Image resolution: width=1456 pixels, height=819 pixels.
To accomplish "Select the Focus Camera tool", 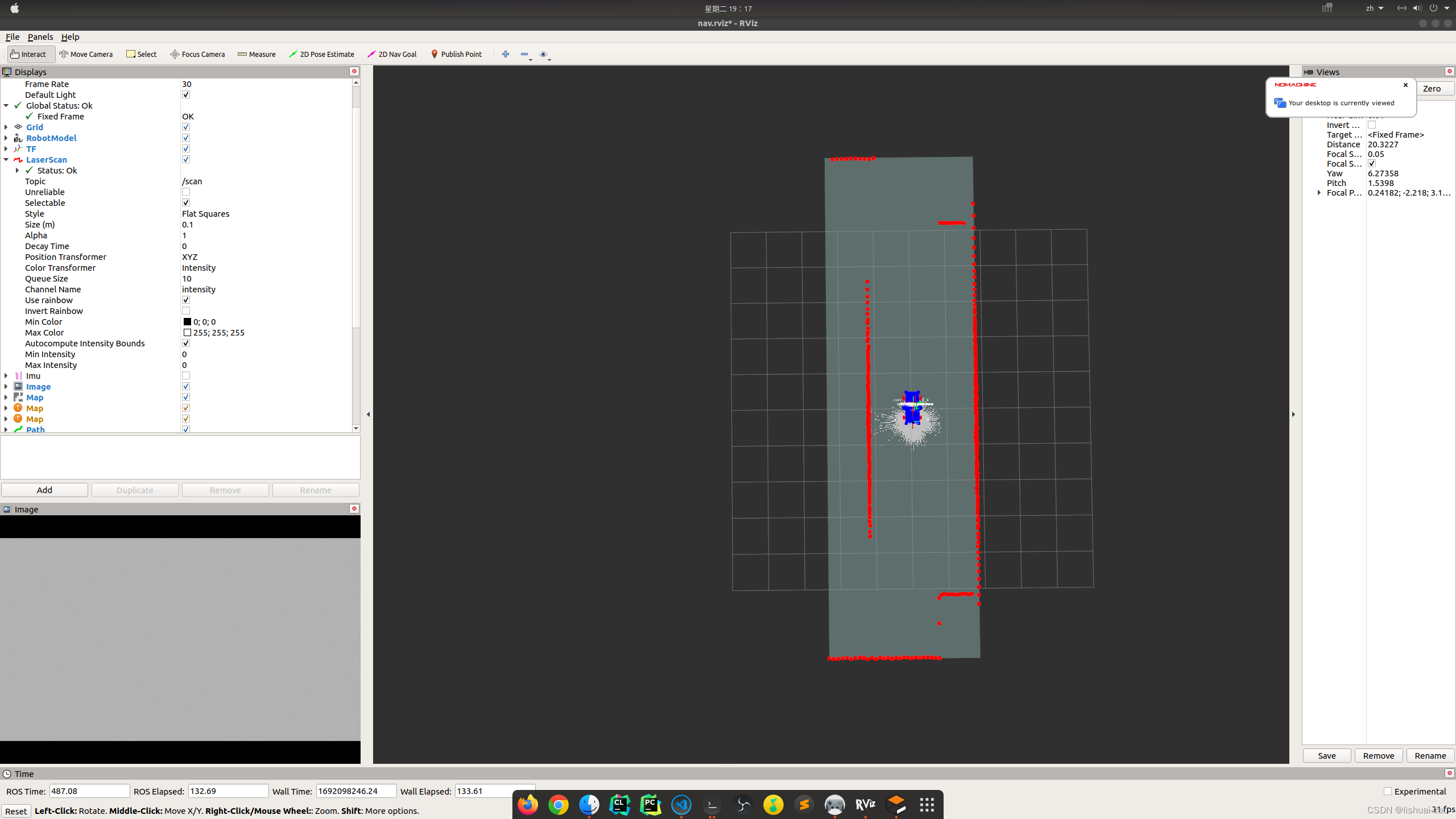I will coord(197,54).
